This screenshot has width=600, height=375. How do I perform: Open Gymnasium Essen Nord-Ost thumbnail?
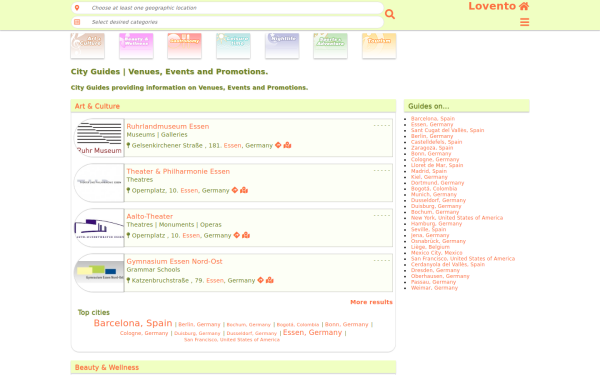[x=99, y=272]
